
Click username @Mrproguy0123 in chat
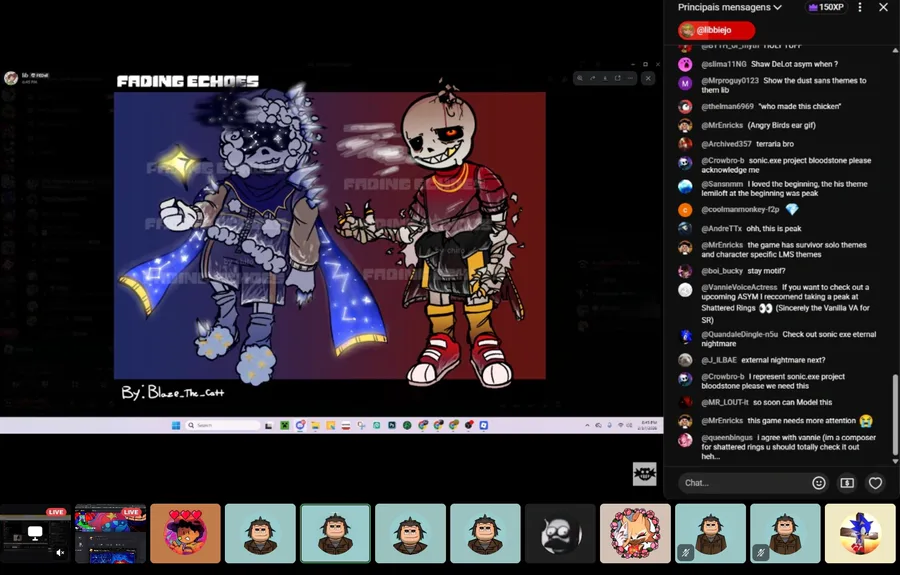(x=730, y=81)
